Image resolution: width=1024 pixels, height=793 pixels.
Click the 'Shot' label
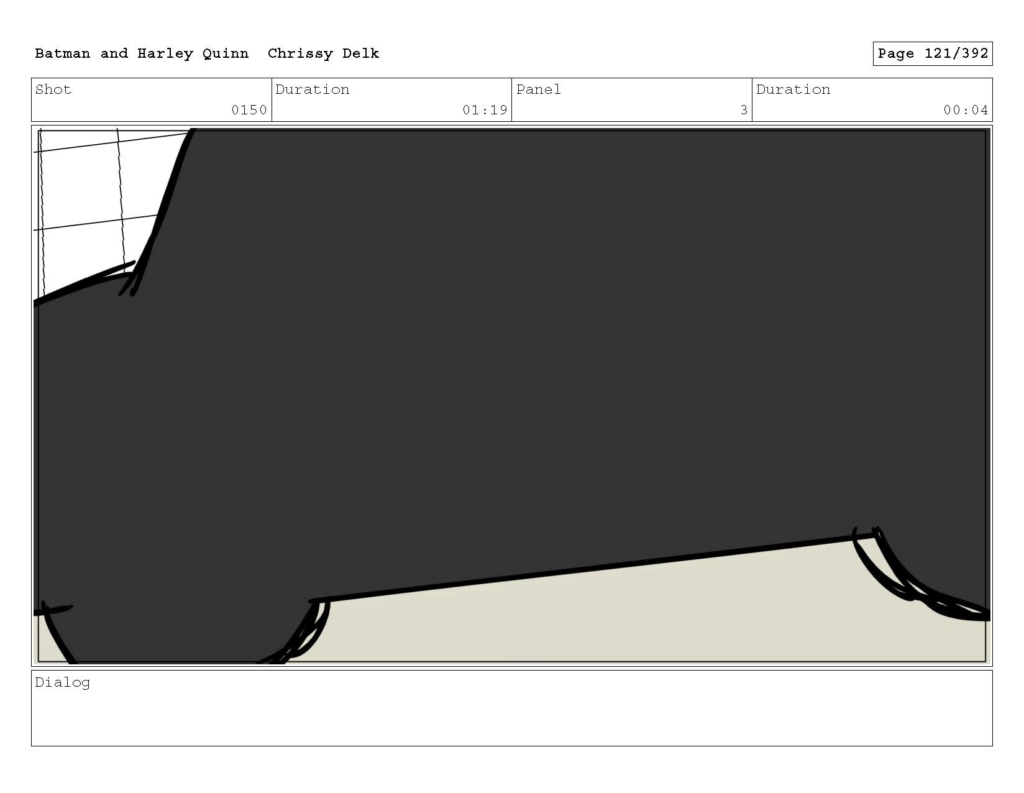pos(53,89)
